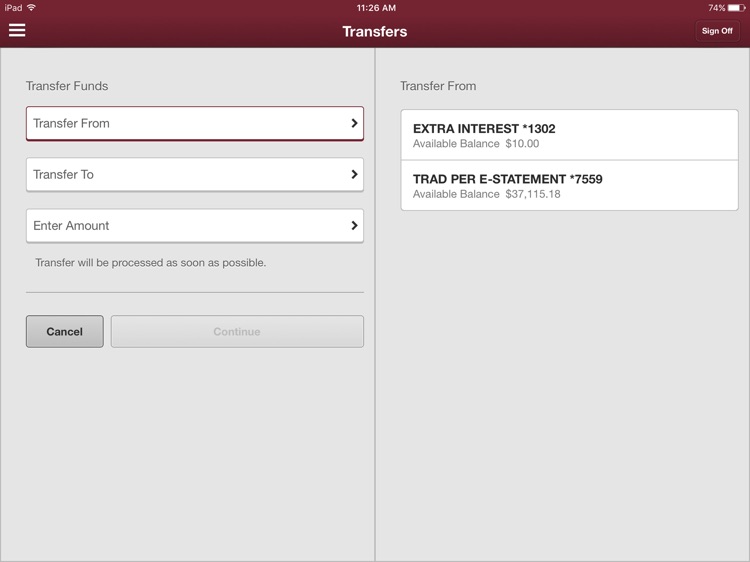Open the Enter Amount field

click(195, 226)
